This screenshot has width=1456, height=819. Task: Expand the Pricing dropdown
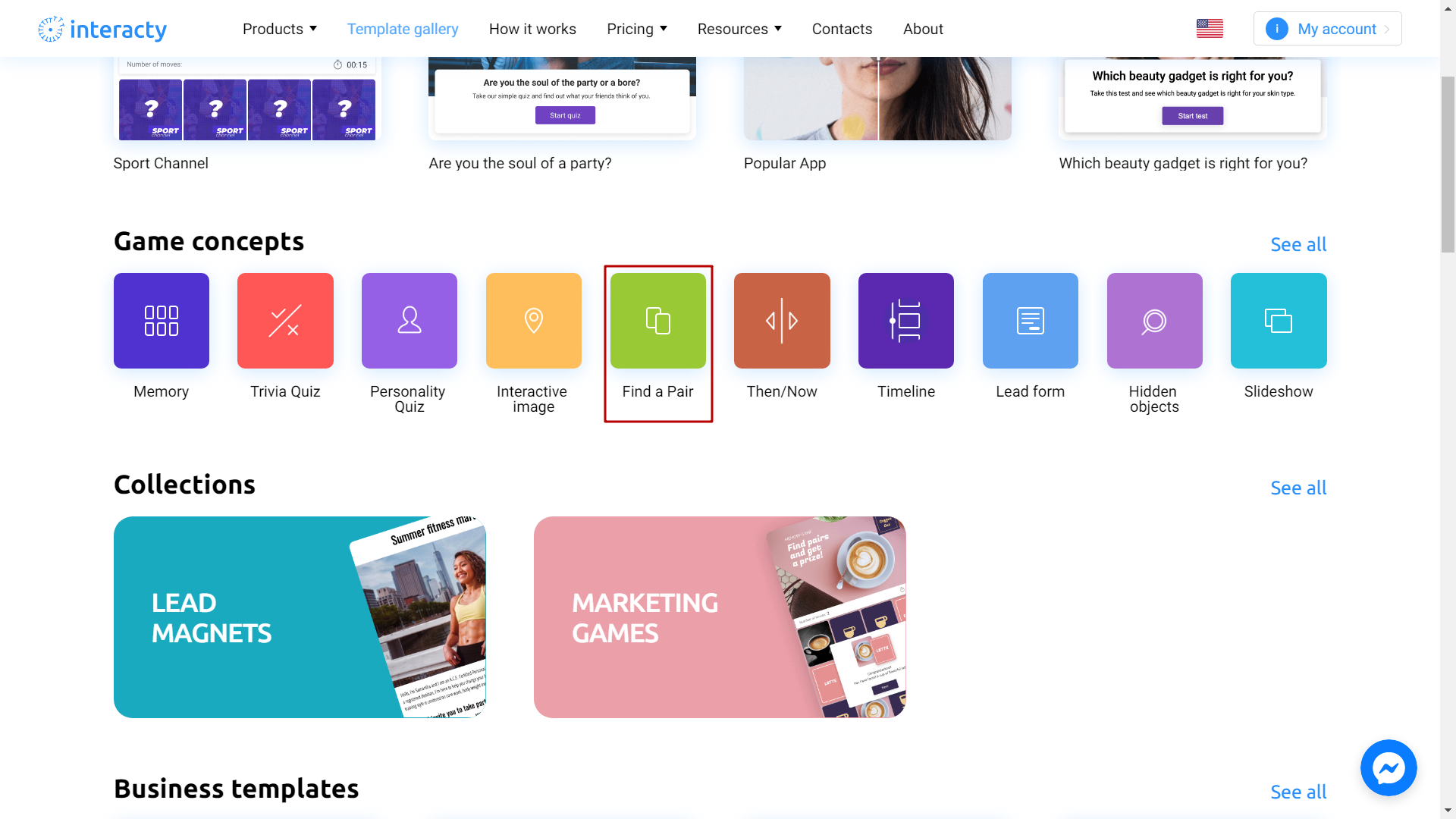pyautogui.click(x=636, y=28)
